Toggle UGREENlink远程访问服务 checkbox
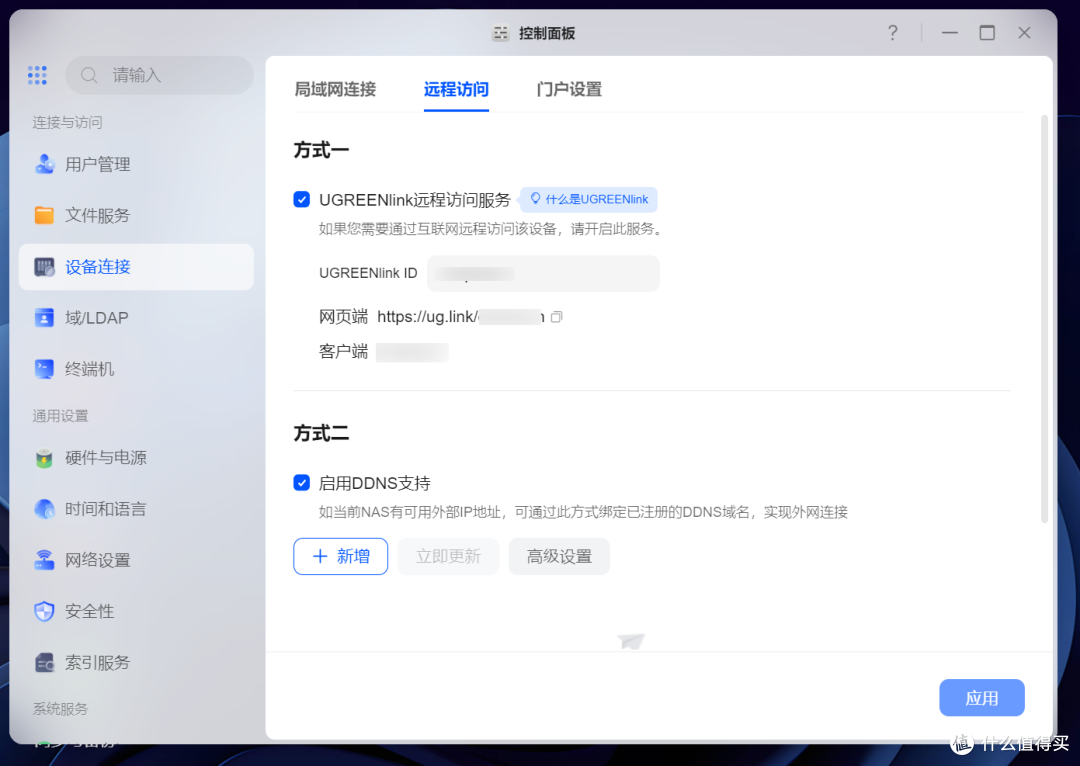The width and height of the screenshot is (1080, 766). click(302, 200)
